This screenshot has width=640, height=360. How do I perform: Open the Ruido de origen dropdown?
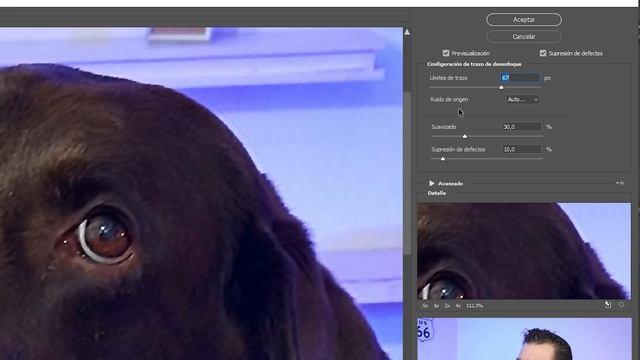point(522,100)
